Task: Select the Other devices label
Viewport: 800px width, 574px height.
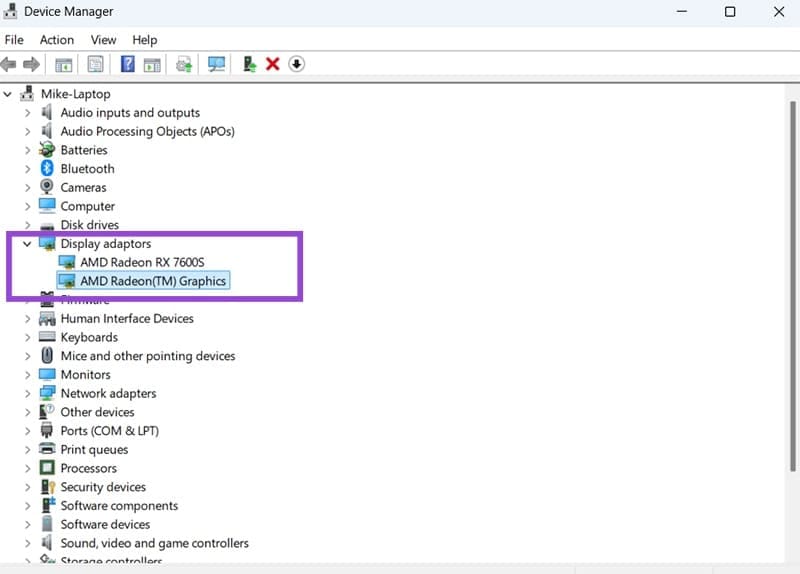Action: tap(97, 412)
